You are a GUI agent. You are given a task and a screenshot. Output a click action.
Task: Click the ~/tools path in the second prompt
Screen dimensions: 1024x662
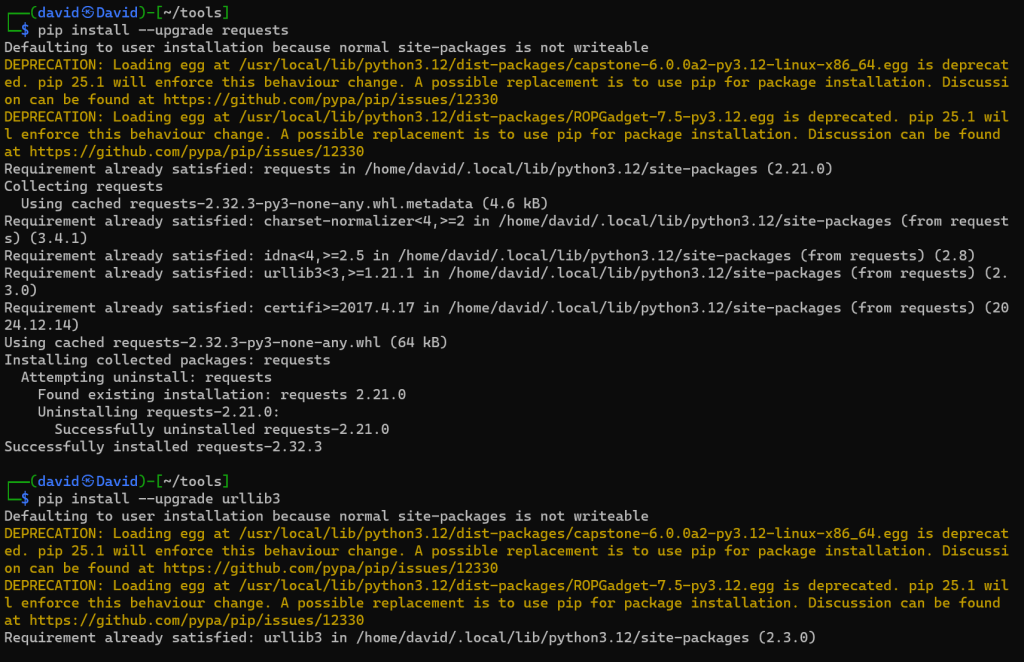(197, 481)
